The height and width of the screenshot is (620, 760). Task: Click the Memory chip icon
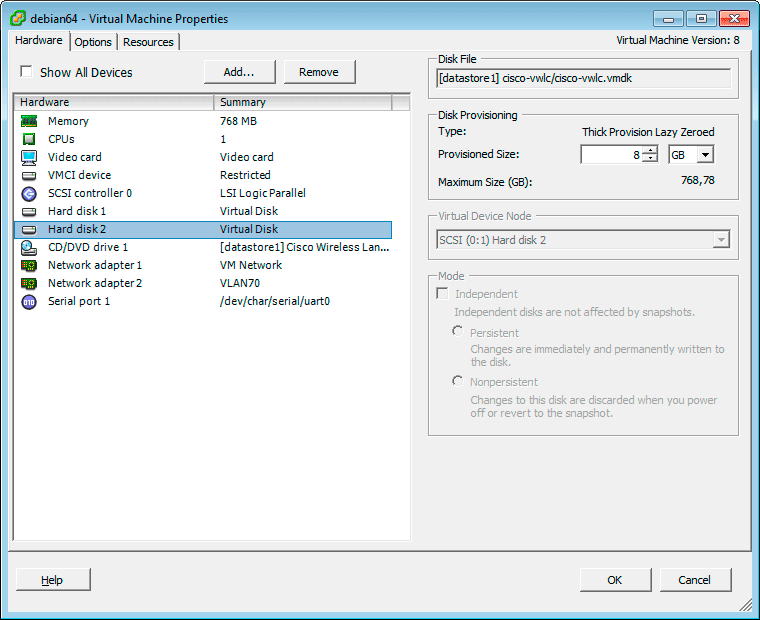[x=29, y=121]
